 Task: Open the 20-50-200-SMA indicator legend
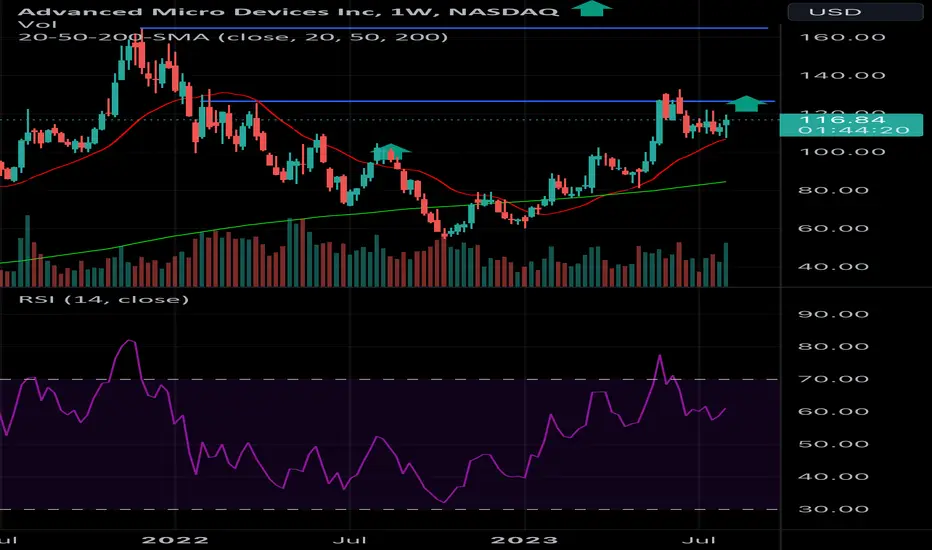coord(233,37)
